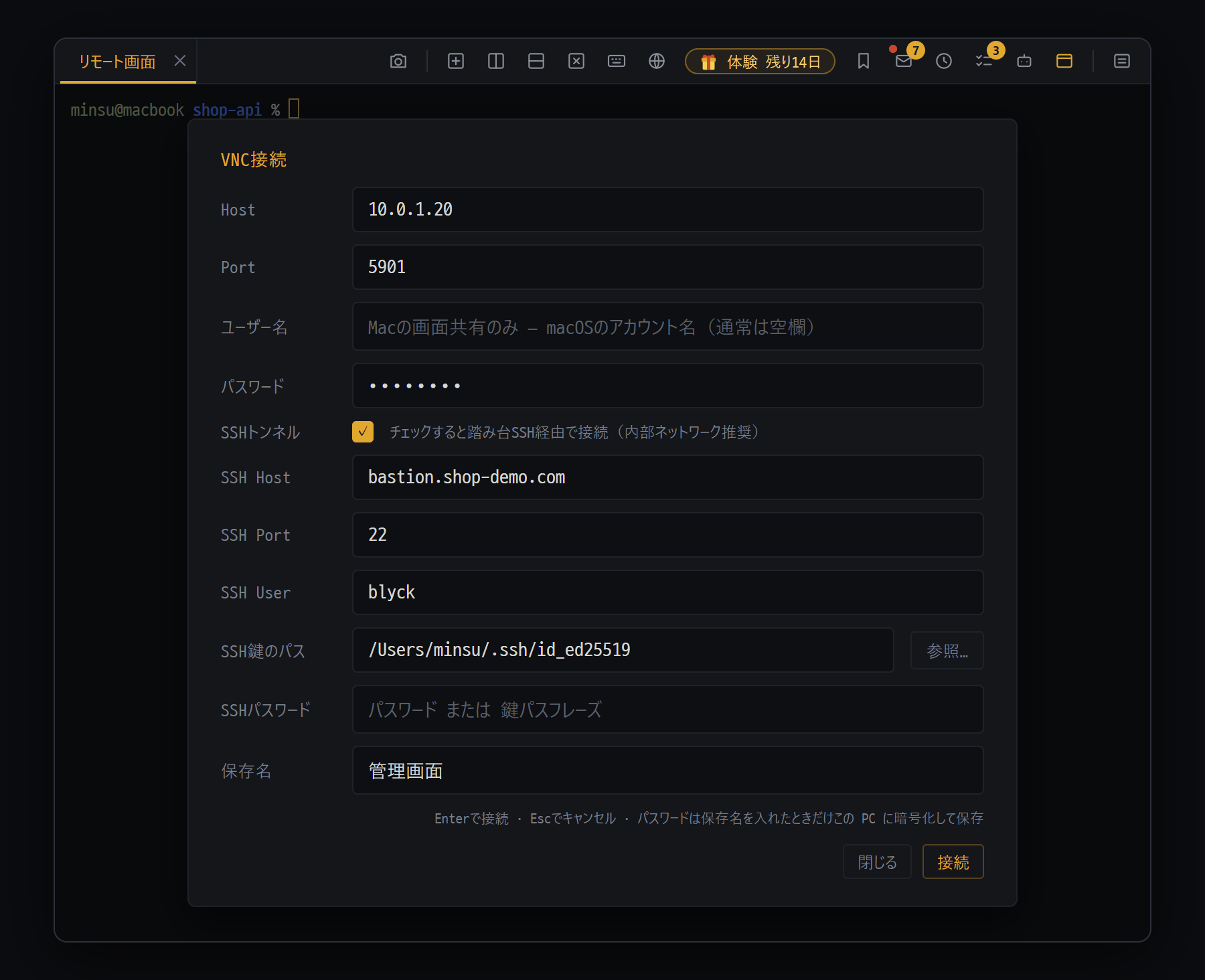Open the task checklist with 3 badge
The image size is (1205, 980).
point(984,62)
